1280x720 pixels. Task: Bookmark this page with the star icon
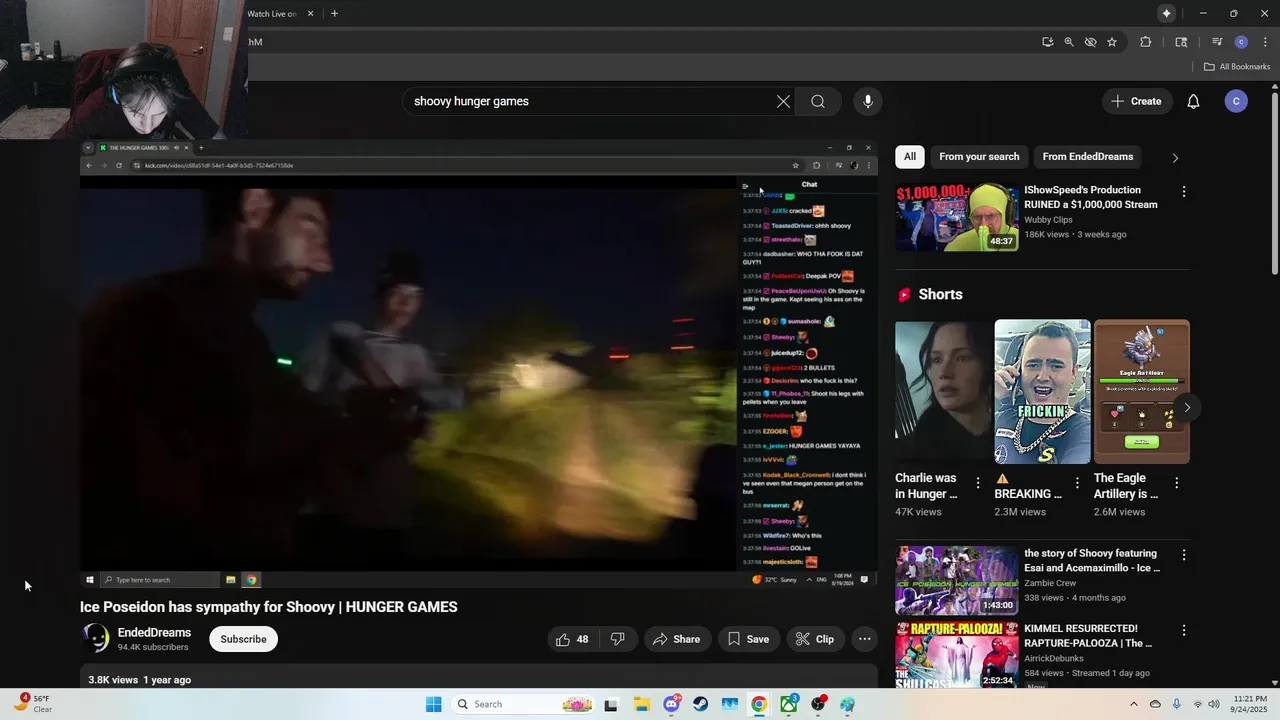click(x=1112, y=42)
